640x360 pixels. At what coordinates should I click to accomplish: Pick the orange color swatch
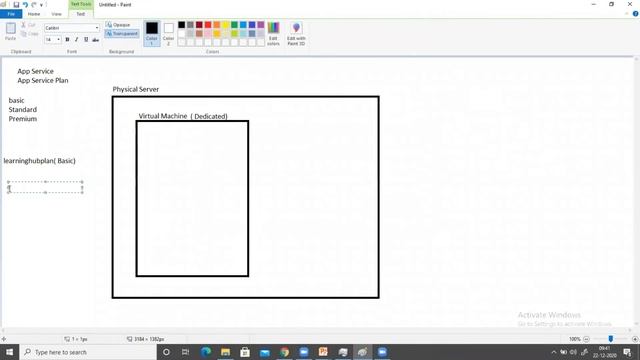(x=217, y=25)
